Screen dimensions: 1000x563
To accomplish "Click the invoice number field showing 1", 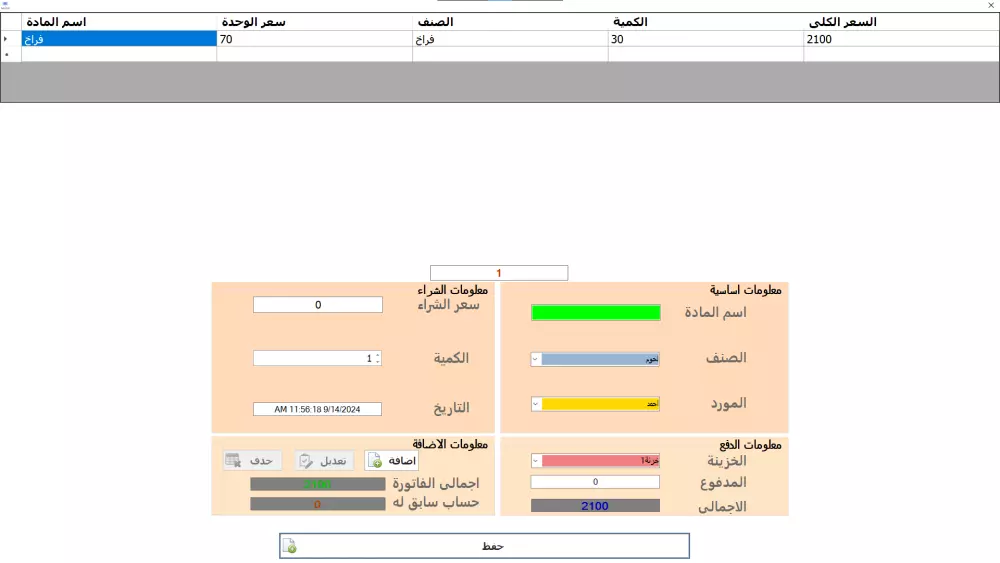I will tap(499, 273).
